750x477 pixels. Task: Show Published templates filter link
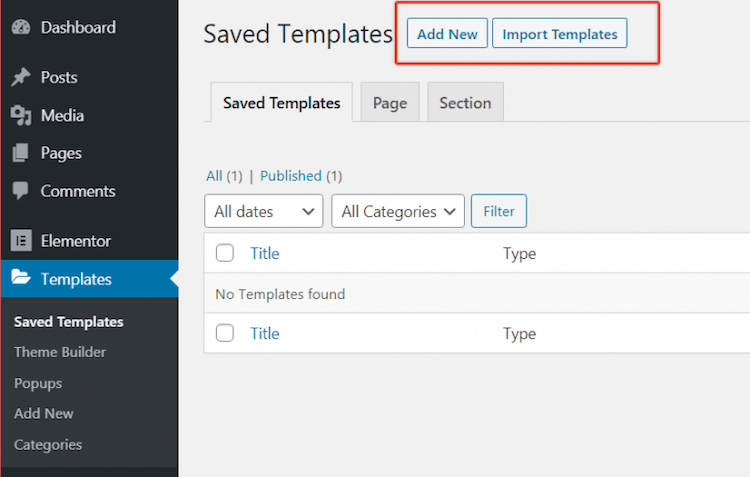point(291,176)
